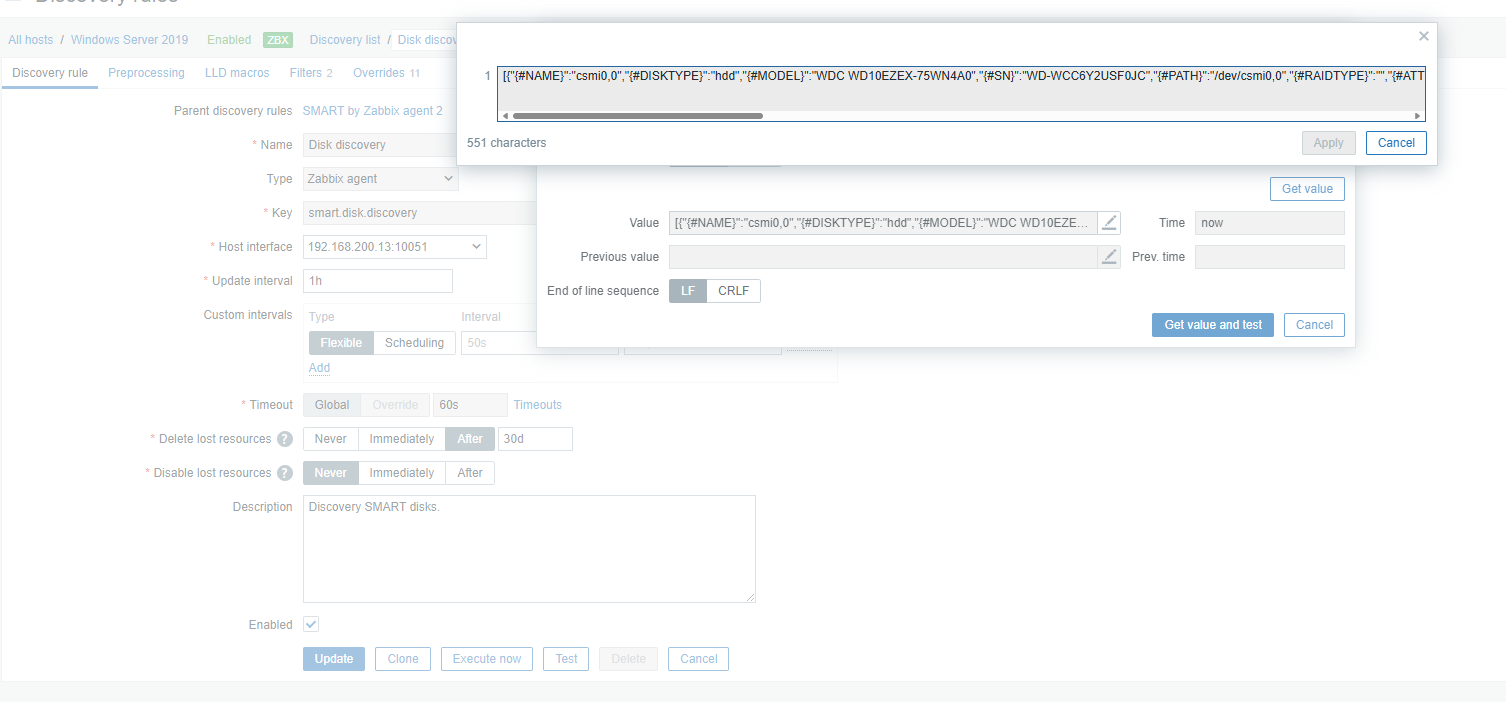Click the horizontal scrollbar thumb in popup
Screen dimensions: 1506x702
(638, 116)
